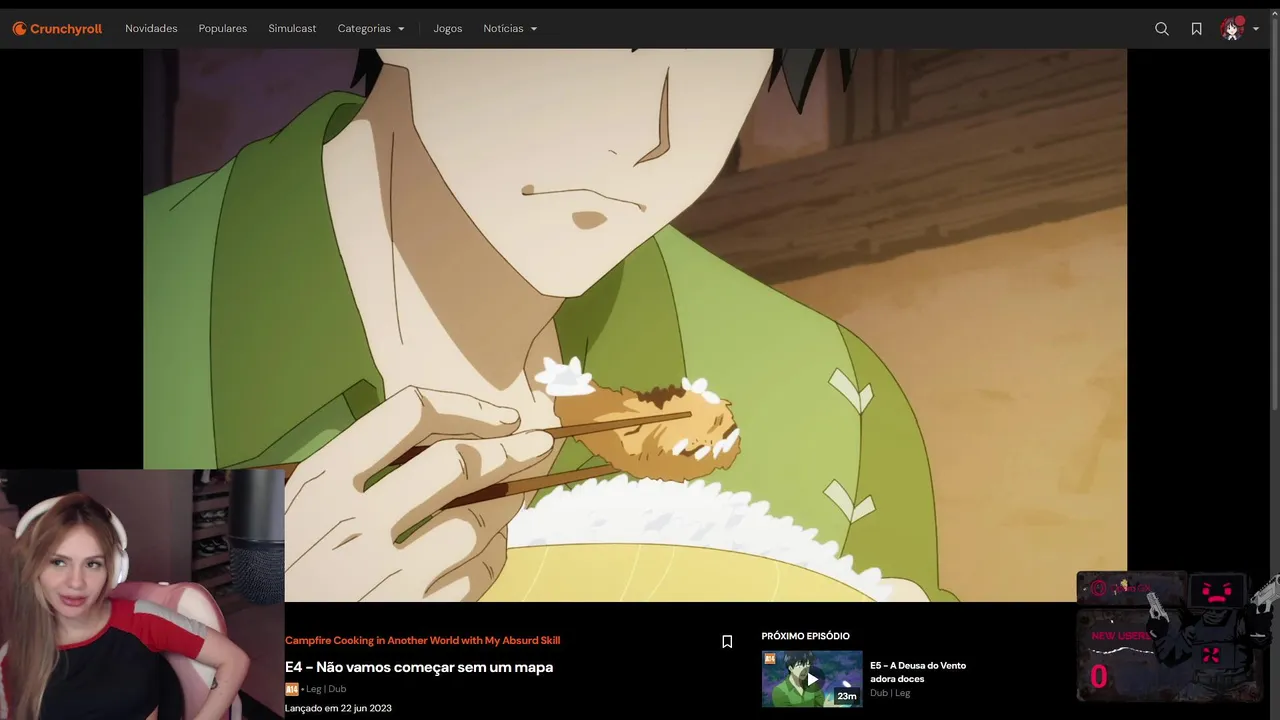The height and width of the screenshot is (720, 1280).
Task: Click the 23m duration badge on thumbnail
Action: coord(847,696)
